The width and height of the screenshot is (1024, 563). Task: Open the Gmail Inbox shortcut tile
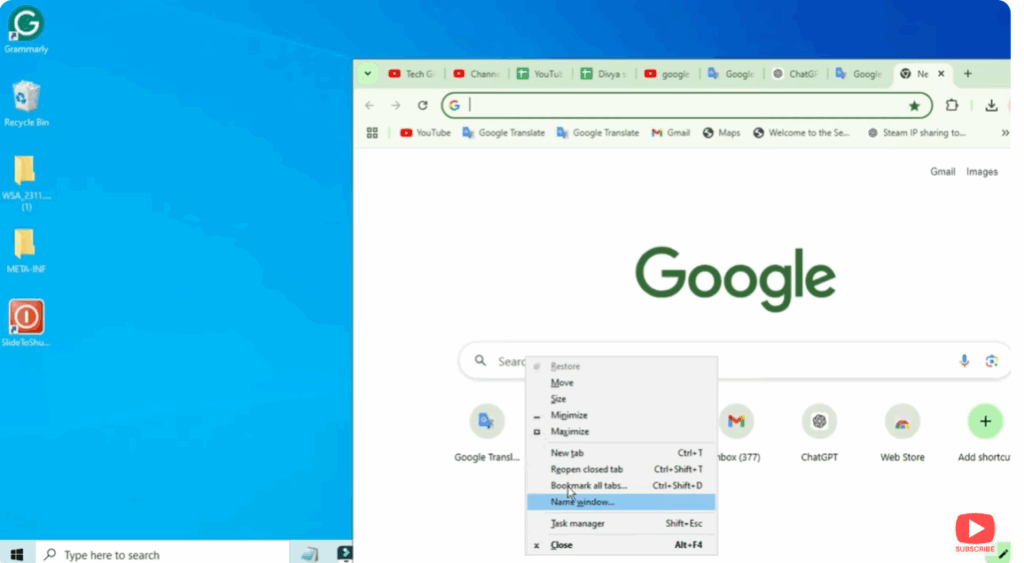[737, 433]
